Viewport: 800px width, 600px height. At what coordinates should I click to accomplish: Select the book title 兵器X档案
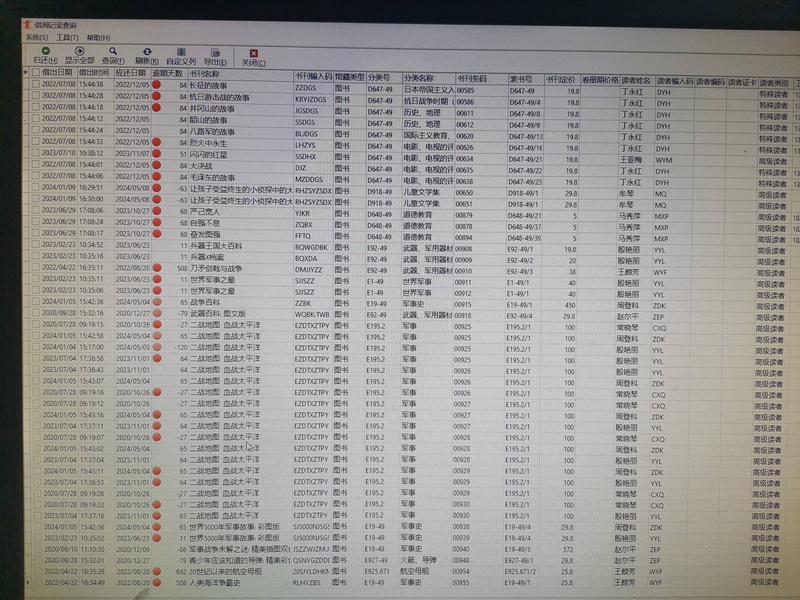[207, 257]
